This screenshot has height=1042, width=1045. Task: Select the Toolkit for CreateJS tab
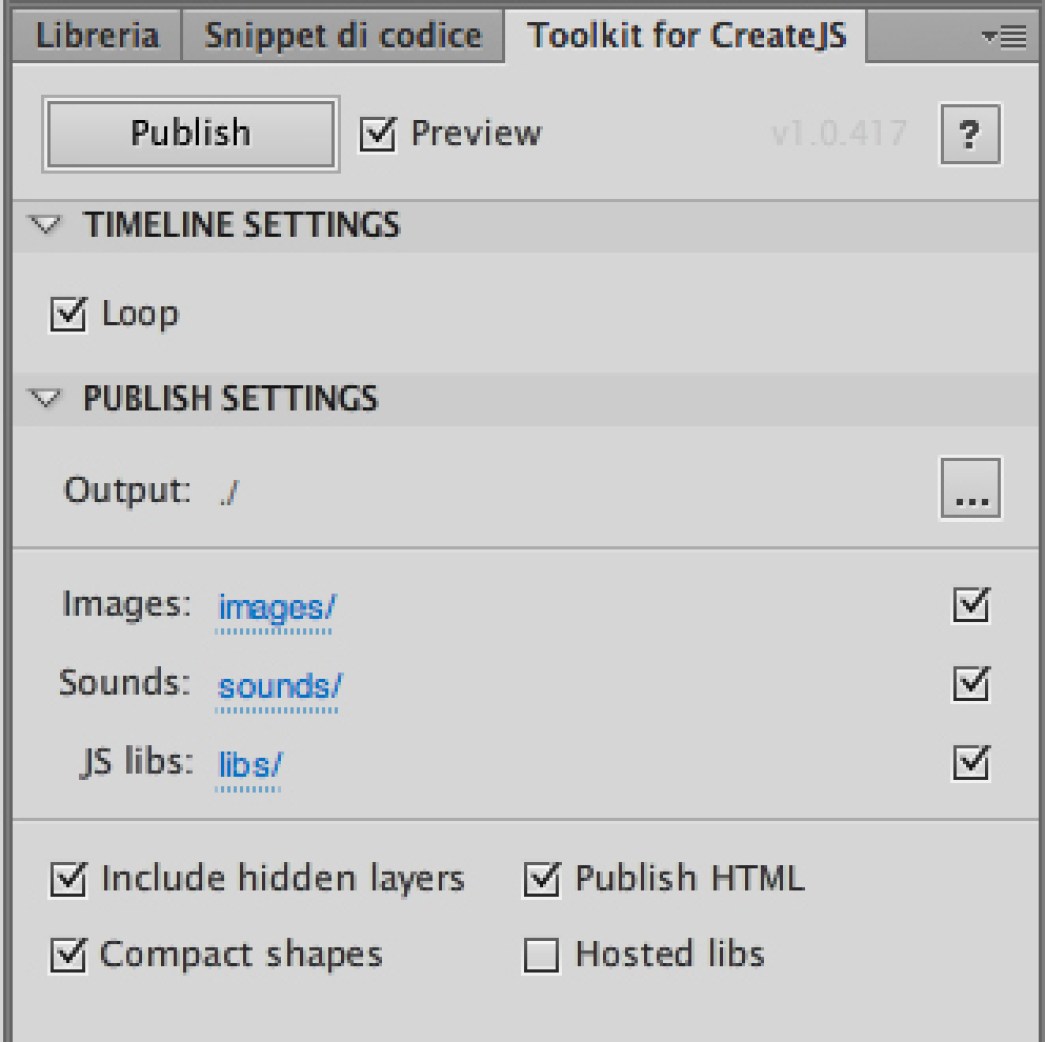click(x=686, y=35)
